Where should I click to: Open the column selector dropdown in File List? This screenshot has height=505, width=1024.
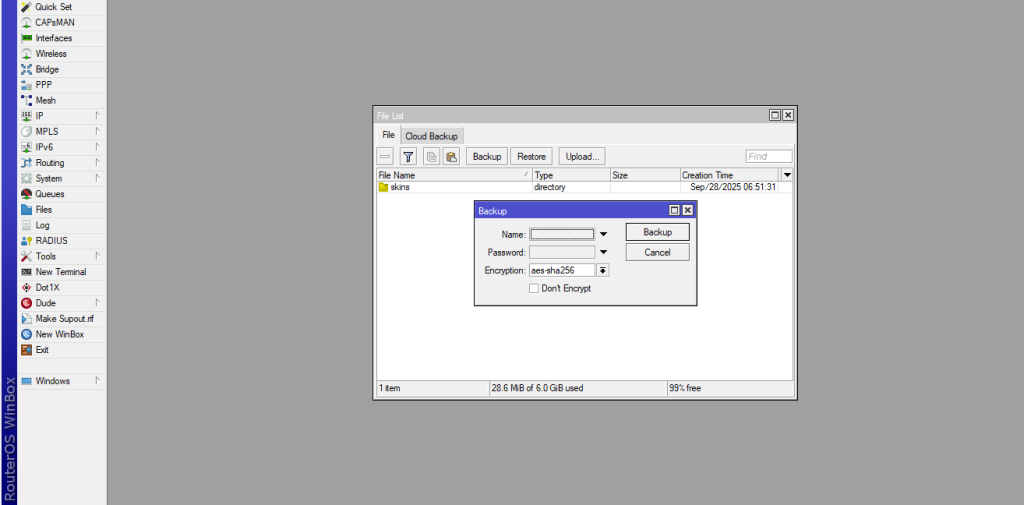coord(787,175)
